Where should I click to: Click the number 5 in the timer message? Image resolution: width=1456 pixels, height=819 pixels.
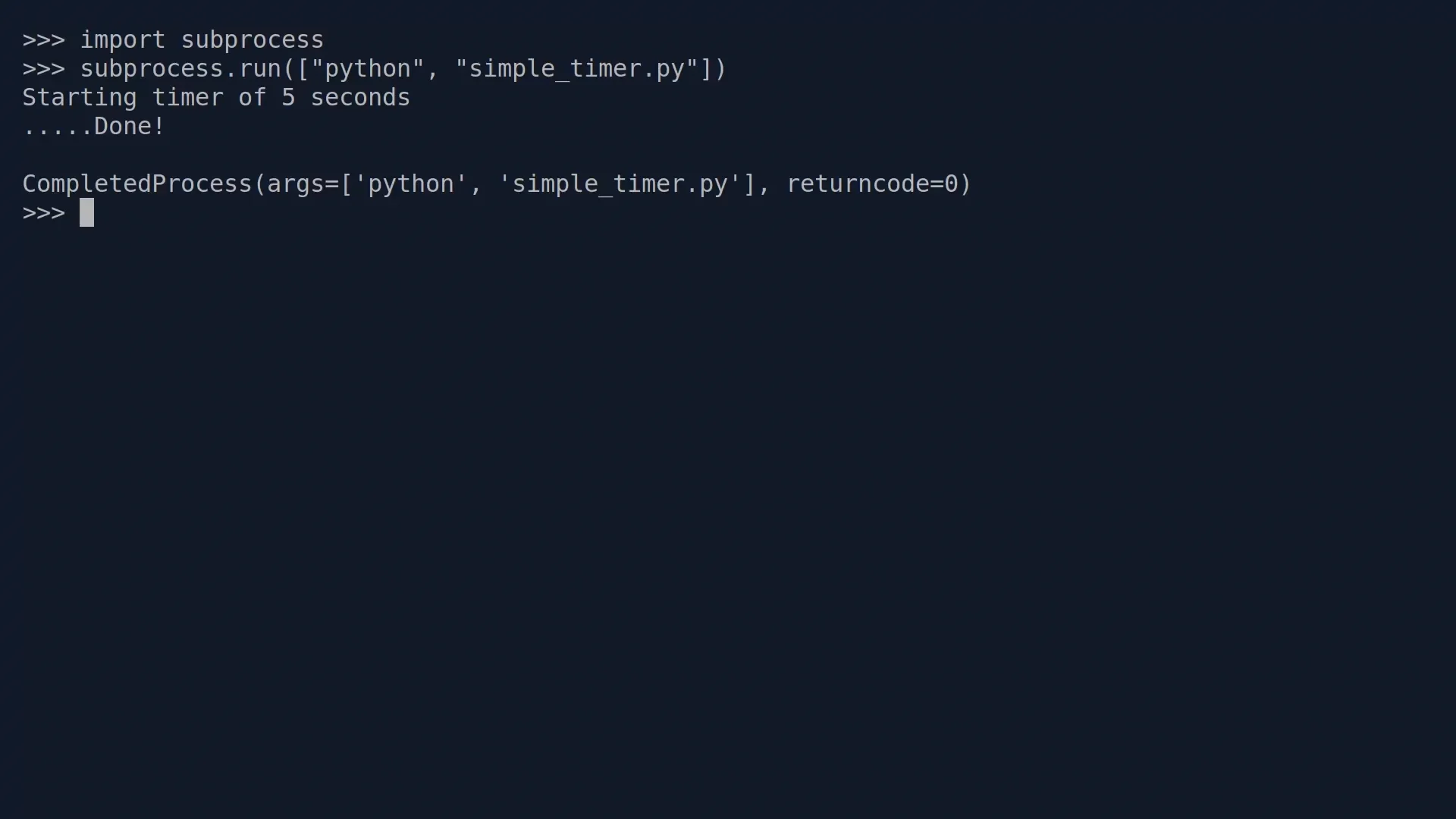click(288, 98)
